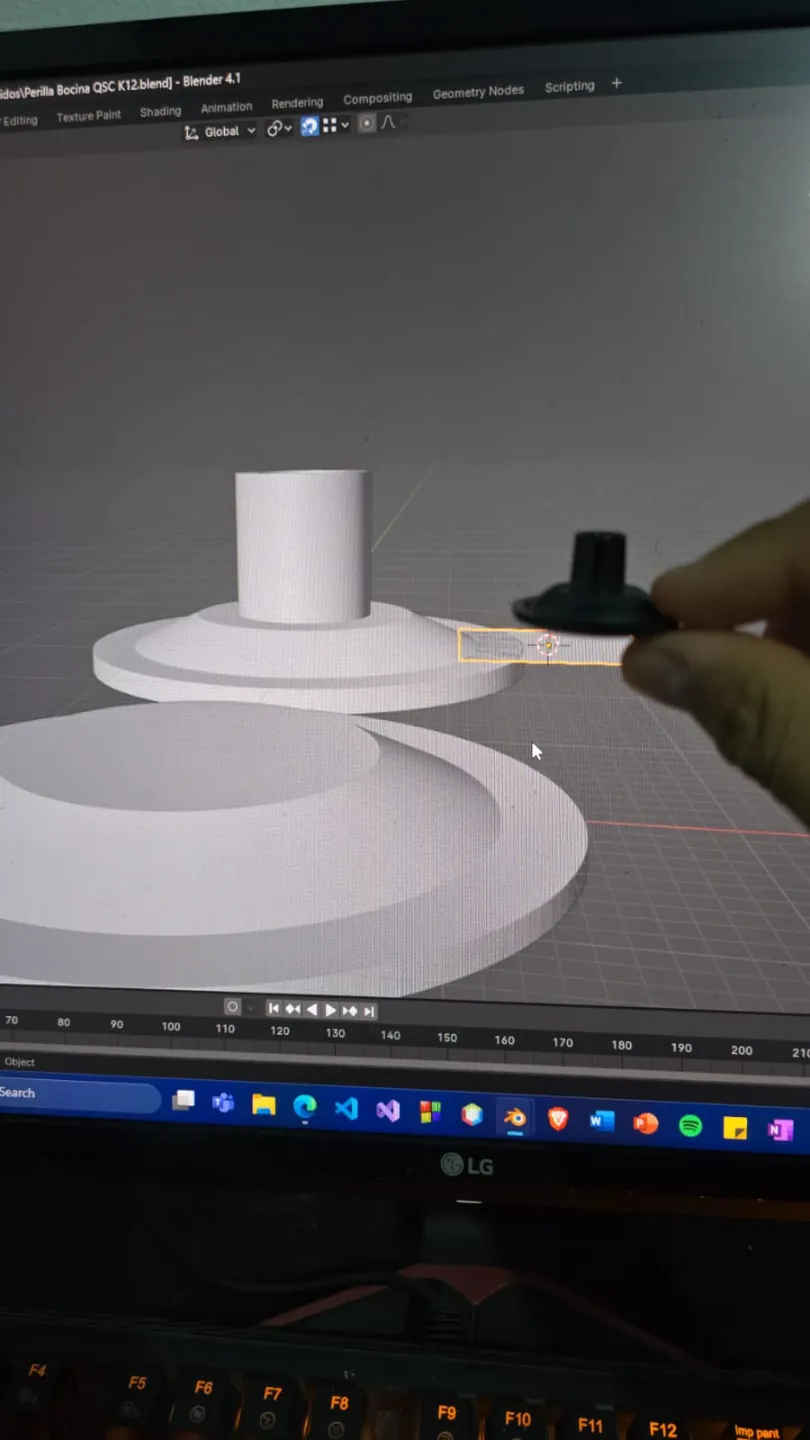The height and width of the screenshot is (1440, 810).
Task: Open Spotify from the taskbar
Action: (690, 1125)
